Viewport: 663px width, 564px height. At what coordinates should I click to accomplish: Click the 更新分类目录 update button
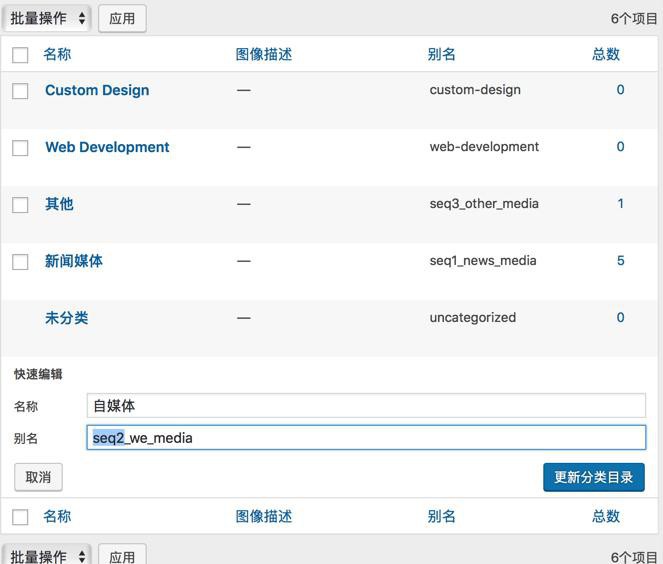click(x=593, y=477)
